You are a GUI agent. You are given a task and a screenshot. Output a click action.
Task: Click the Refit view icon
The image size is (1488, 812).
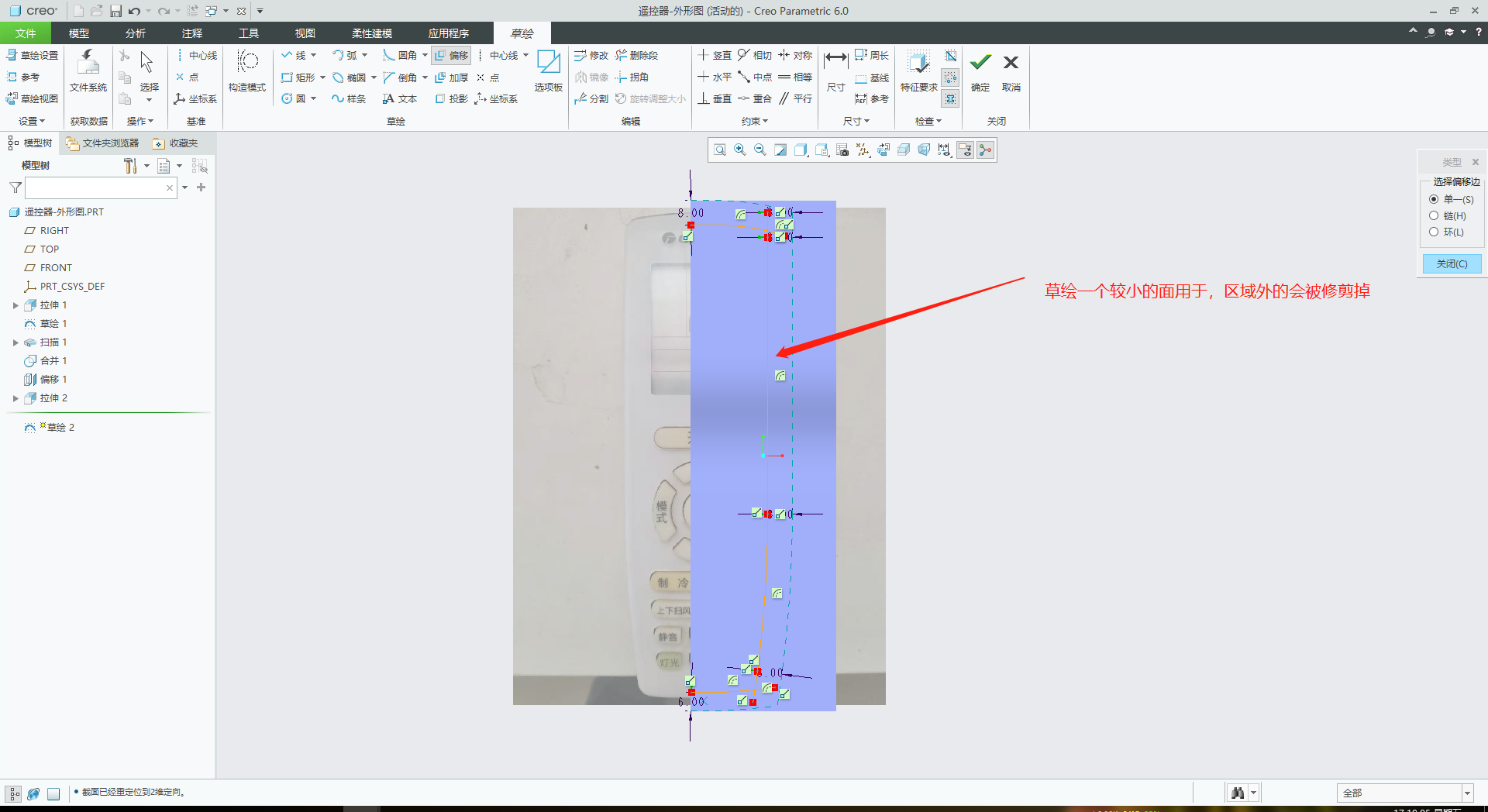pyautogui.click(x=720, y=150)
